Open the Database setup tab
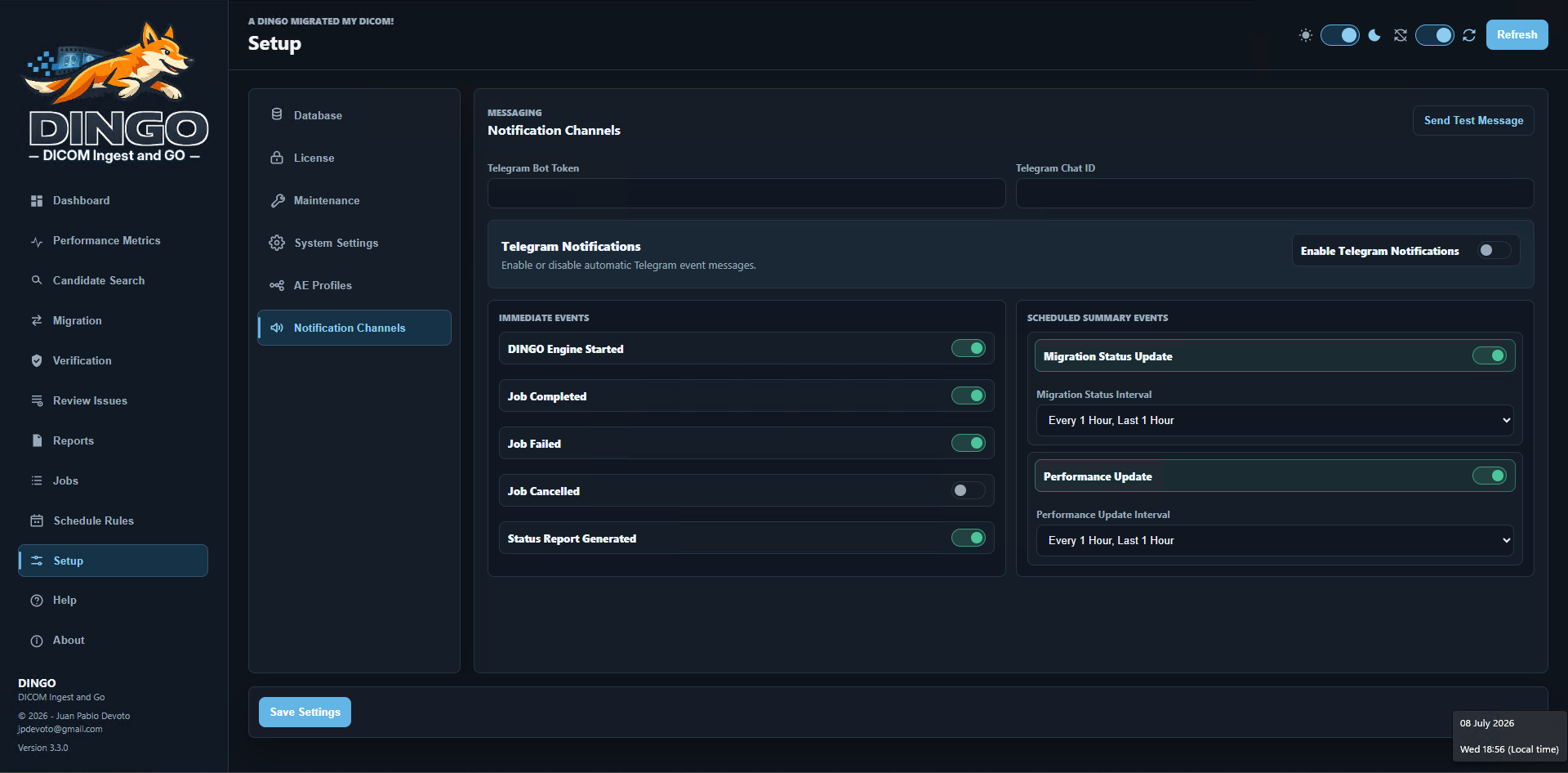This screenshot has height=773, width=1568. point(354,115)
